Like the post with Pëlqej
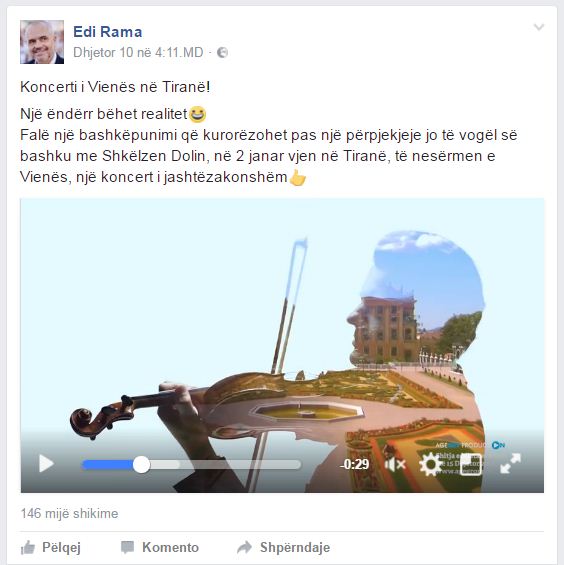Image resolution: width=564 pixels, height=565 pixels. (x=50, y=547)
